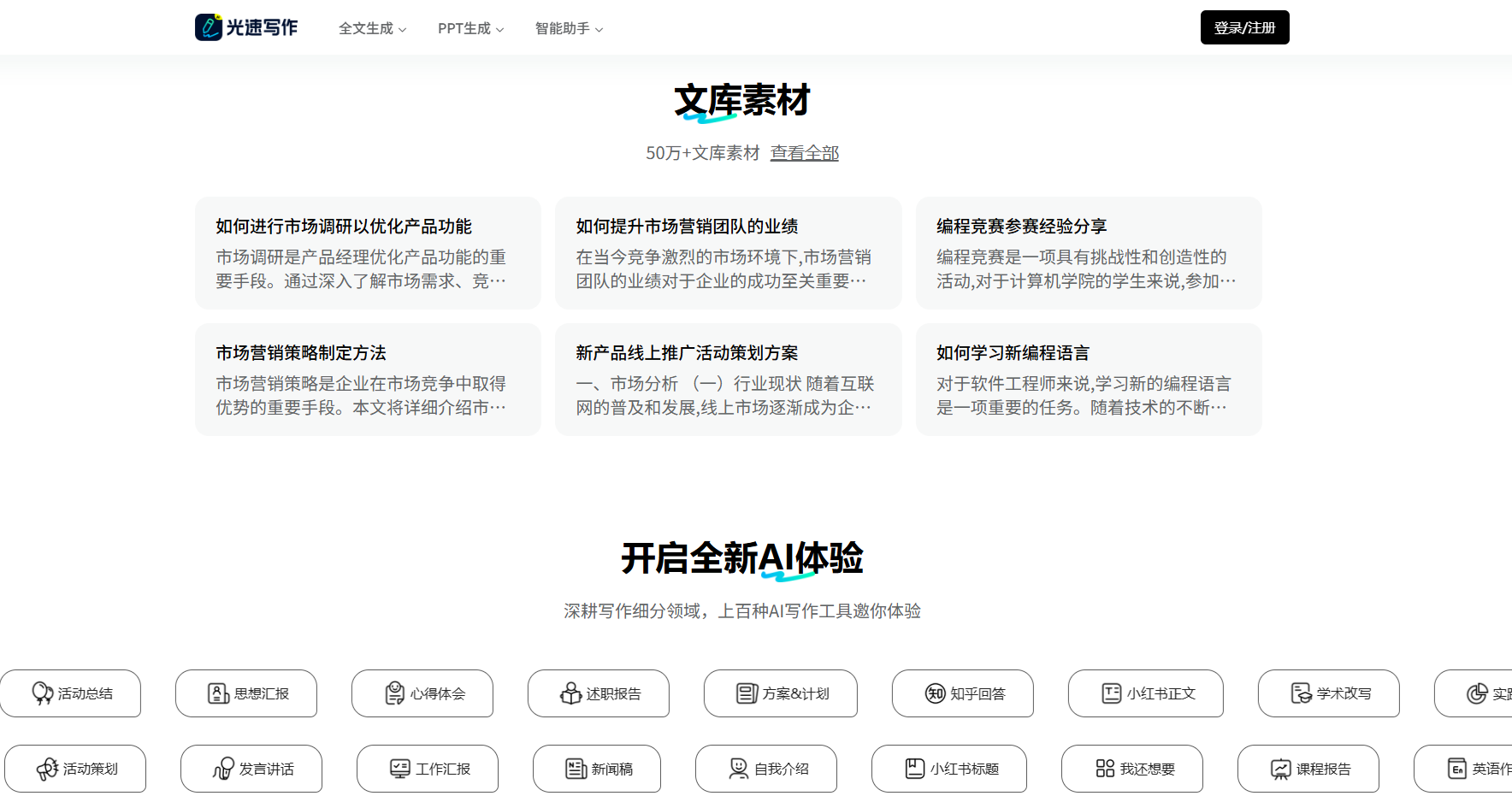Click the 知乎回答 知 icon
1512x796 pixels.
(x=935, y=693)
